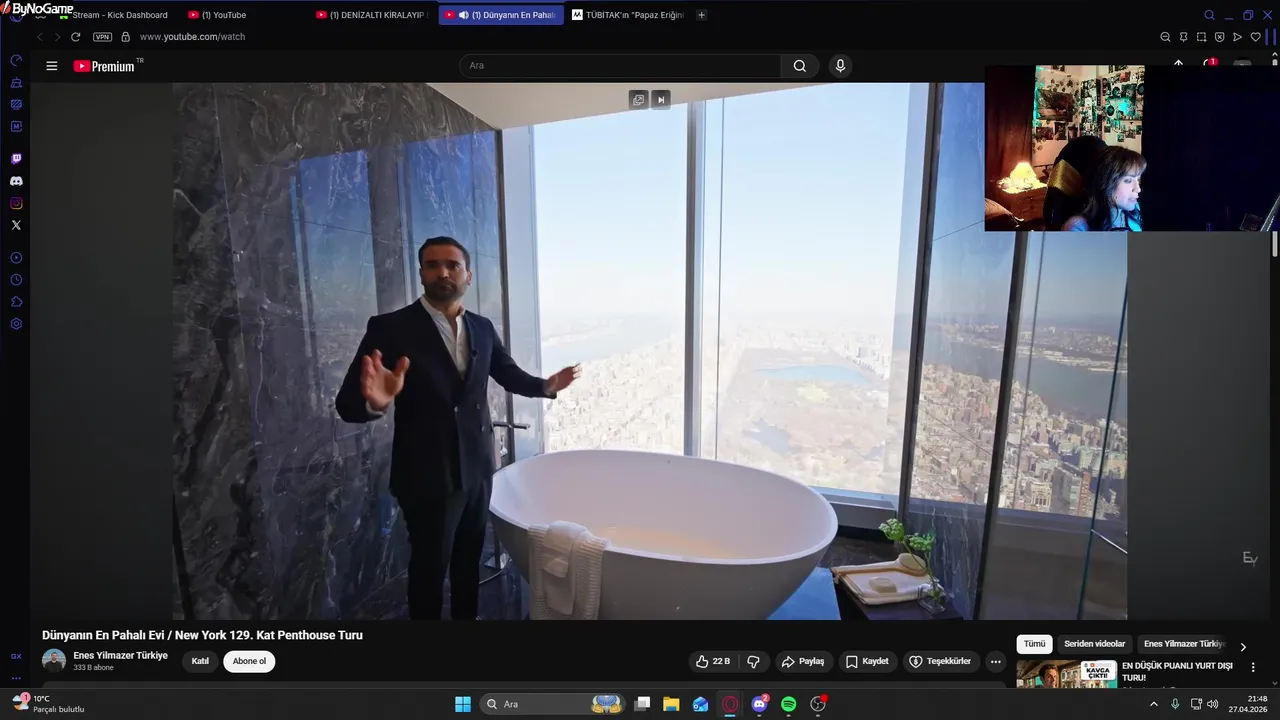Open the History clock icon in the sidebar
The height and width of the screenshot is (720, 1280).
16,280
